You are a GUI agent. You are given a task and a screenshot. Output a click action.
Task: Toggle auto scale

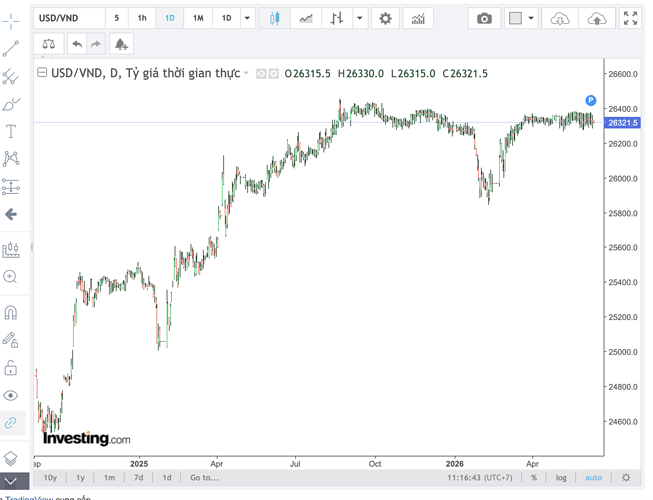click(x=593, y=478)
